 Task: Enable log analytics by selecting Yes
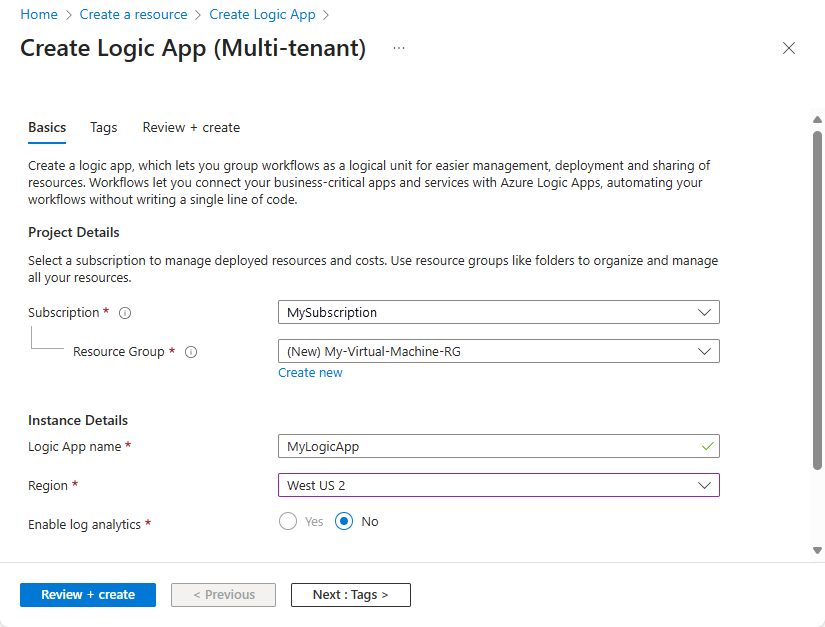(x=287, y=521)
